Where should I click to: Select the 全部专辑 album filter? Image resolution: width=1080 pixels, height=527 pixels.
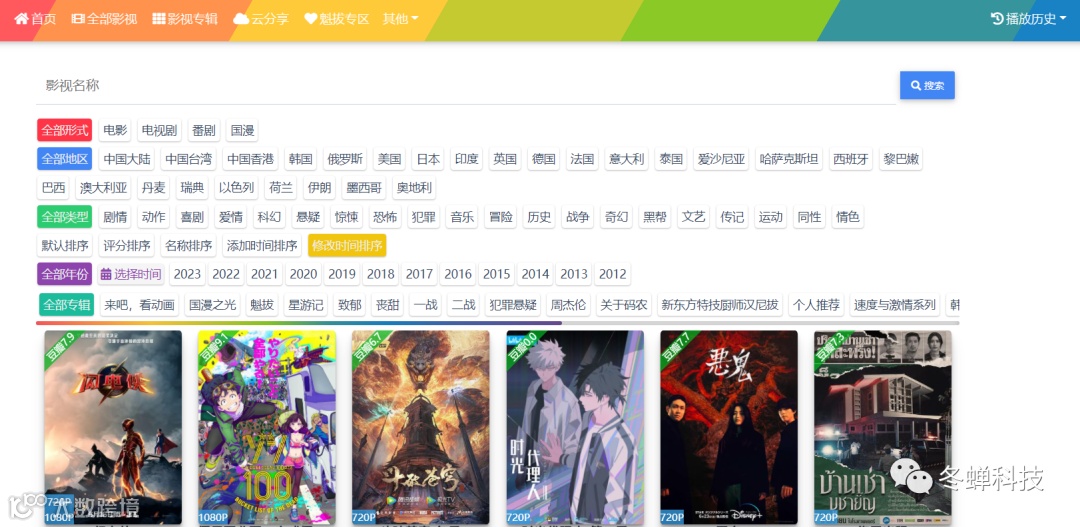pos(67,304)
